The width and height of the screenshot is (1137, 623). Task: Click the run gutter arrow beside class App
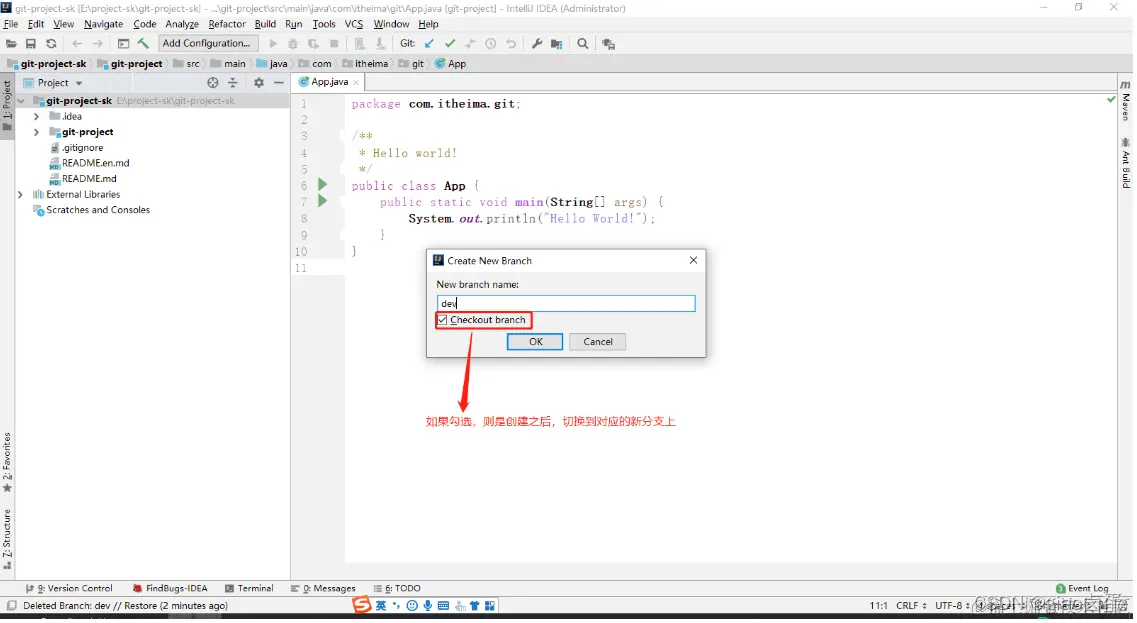coord(323,184)
